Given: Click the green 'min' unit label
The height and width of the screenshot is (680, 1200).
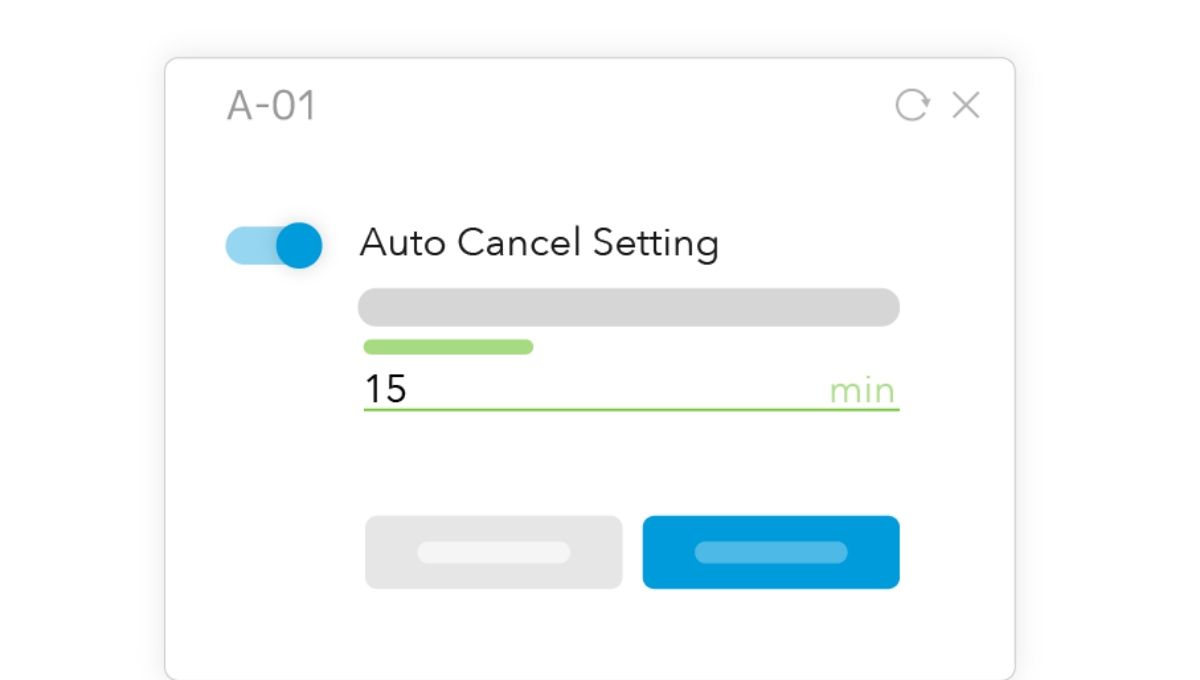Looking at the screenshot, I should (862, 390).
